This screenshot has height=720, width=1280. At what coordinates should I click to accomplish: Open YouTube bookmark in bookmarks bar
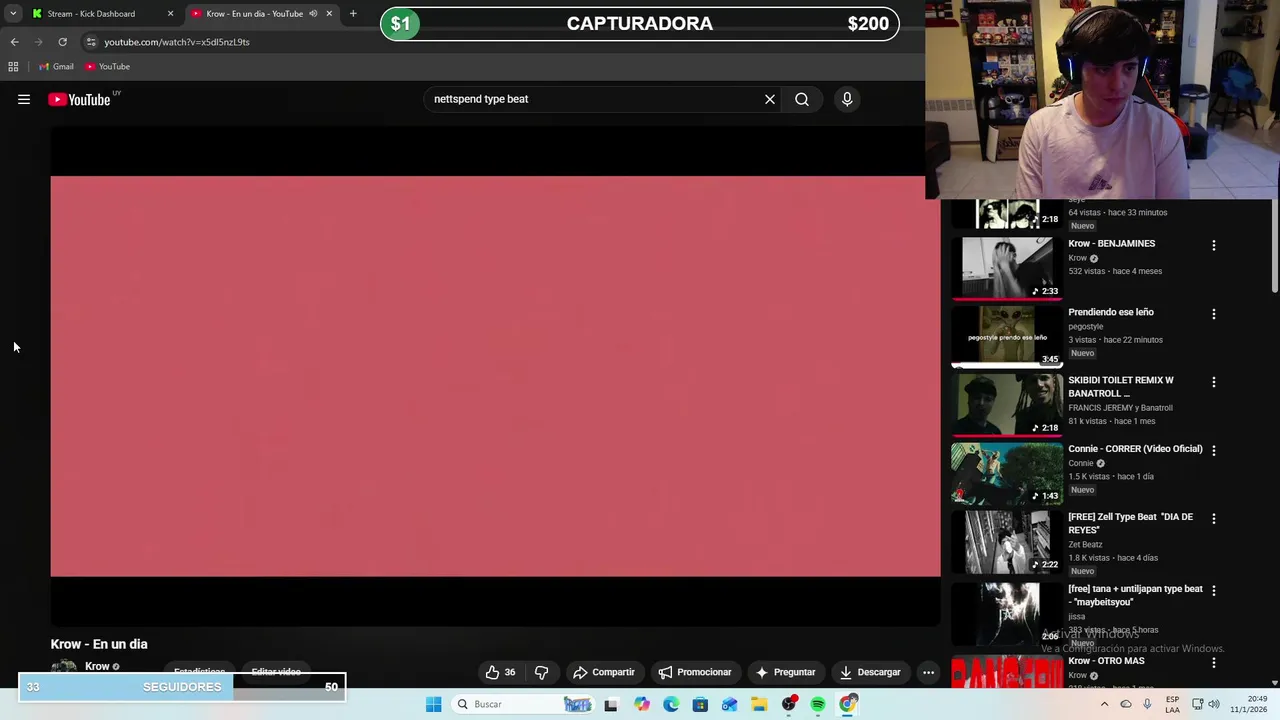point(107,66)
